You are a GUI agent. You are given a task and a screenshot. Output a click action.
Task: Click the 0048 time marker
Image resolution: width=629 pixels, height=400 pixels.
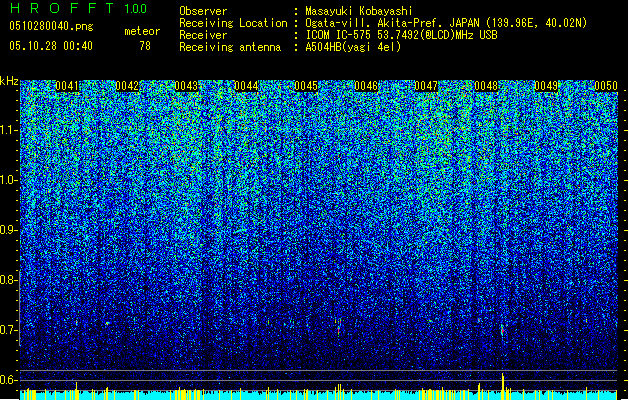tap(486, 86)
